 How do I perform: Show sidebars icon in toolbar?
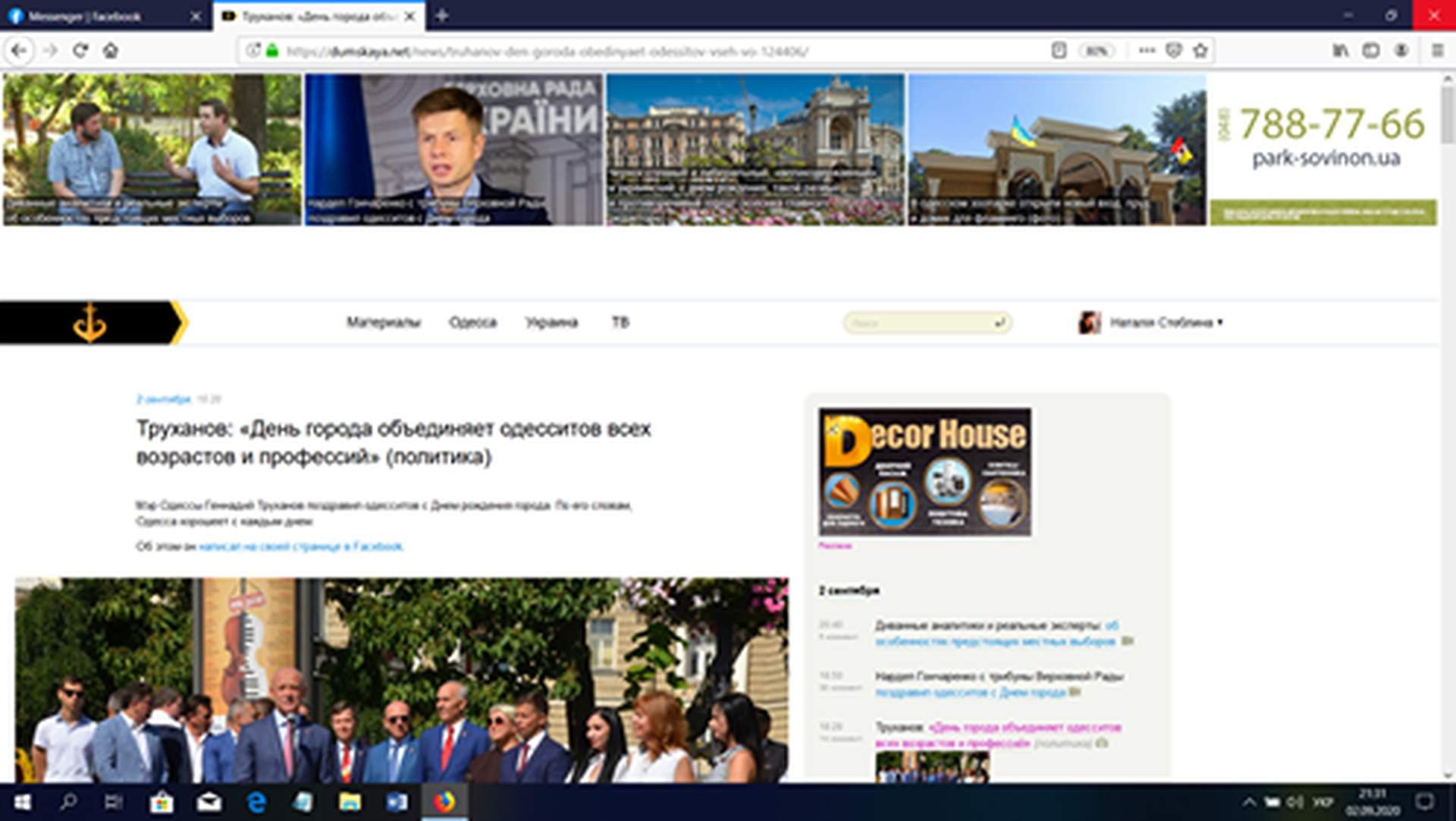(1370, 51)
